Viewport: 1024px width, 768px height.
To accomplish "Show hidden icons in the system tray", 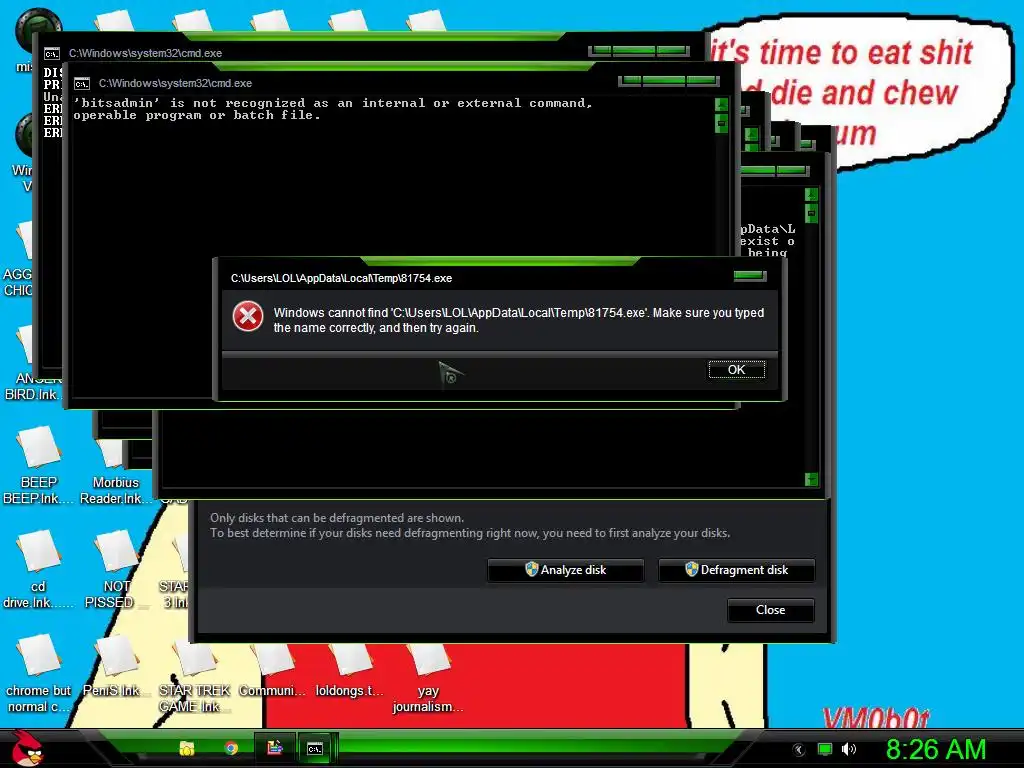I will [799, 750].
